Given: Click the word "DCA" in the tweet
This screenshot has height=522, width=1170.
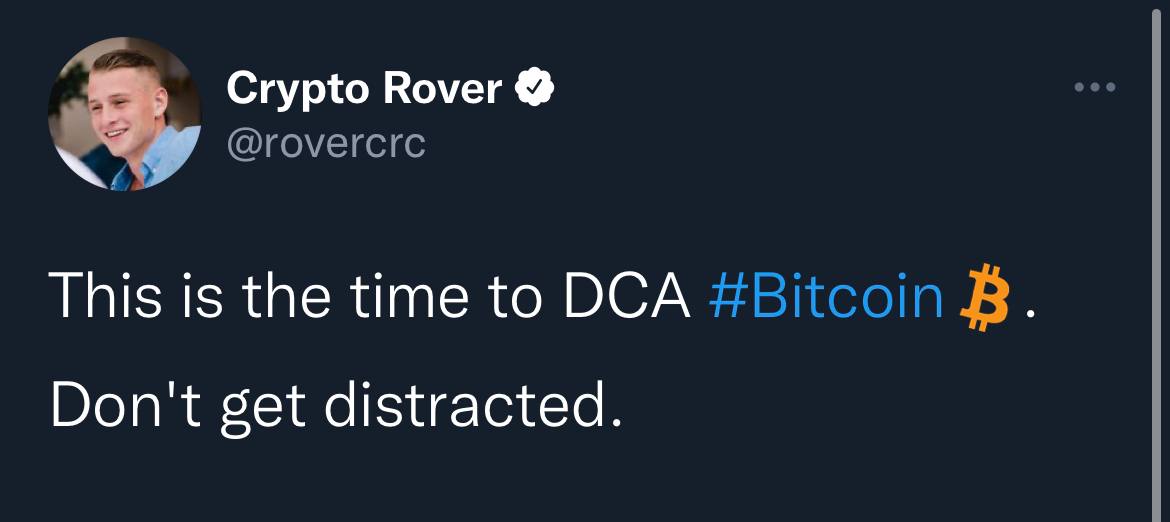Looking at the screenshot, I should pos(627,296).
